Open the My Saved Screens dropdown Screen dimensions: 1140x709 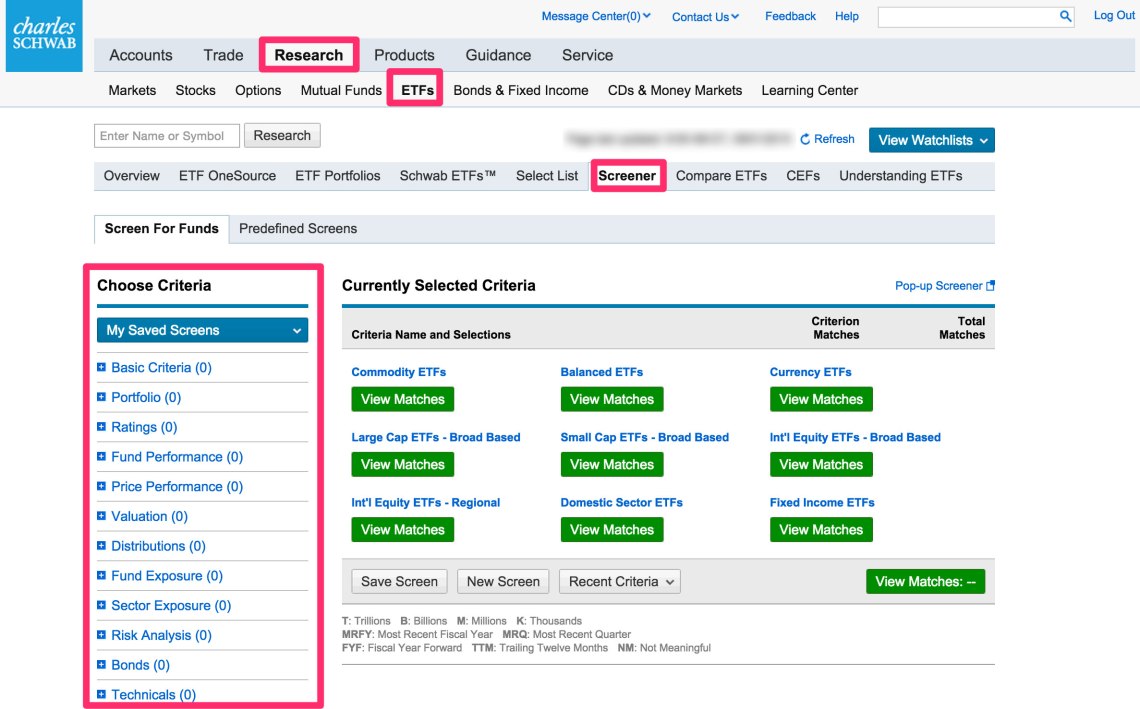pyautogui.click(x=203, y=330)
